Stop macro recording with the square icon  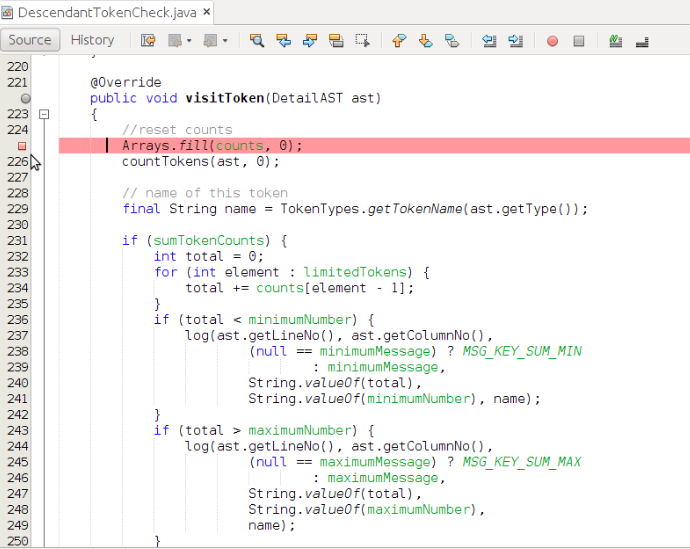click(x=578, y=41)
